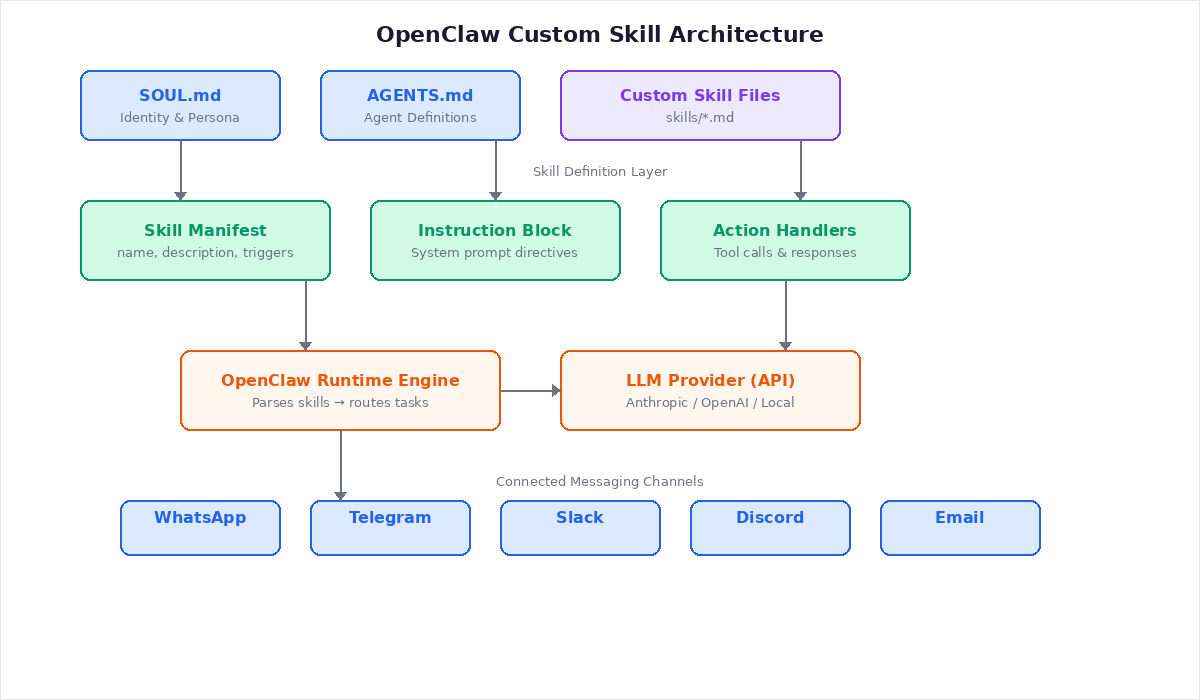Click the OpenClaw Runtime Engine box
This screenshot has height=700, width=1200.
tap(340, 390)
